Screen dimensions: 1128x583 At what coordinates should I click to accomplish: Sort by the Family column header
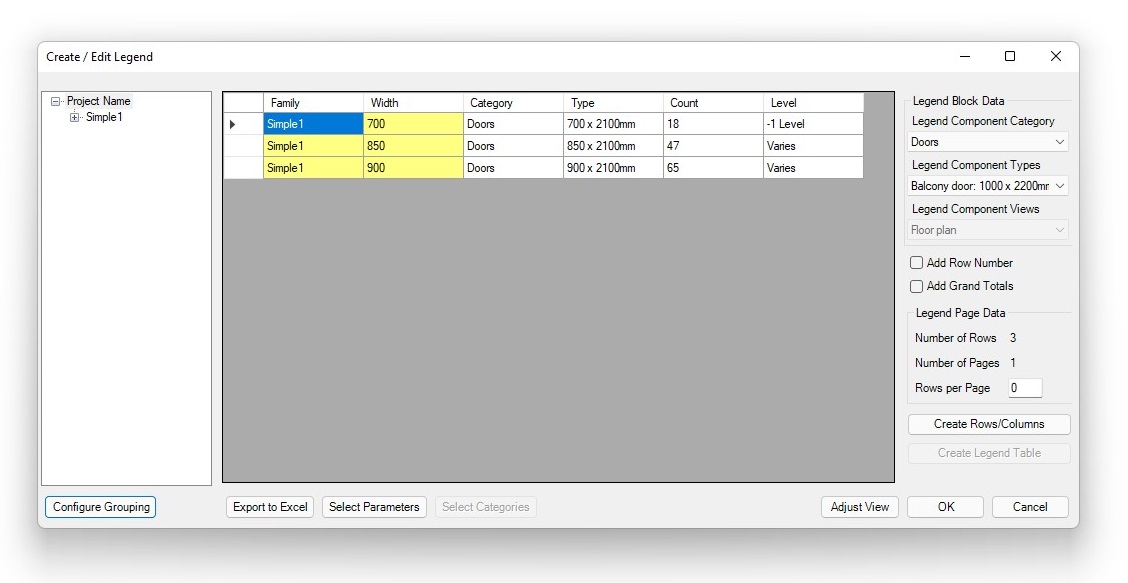pyautogui.click(x=313, y=103)
